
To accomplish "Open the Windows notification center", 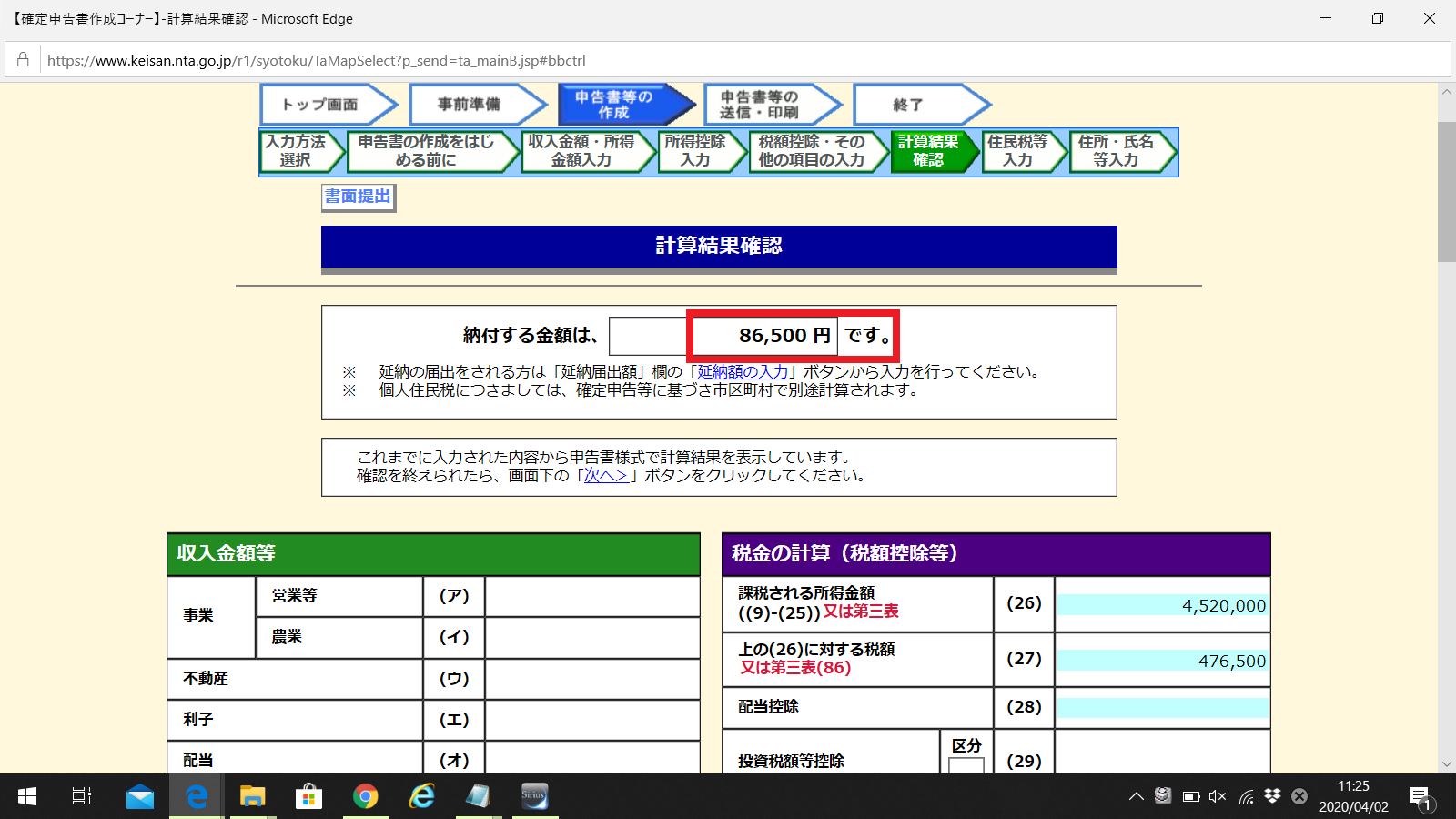I will point(1419,796).
